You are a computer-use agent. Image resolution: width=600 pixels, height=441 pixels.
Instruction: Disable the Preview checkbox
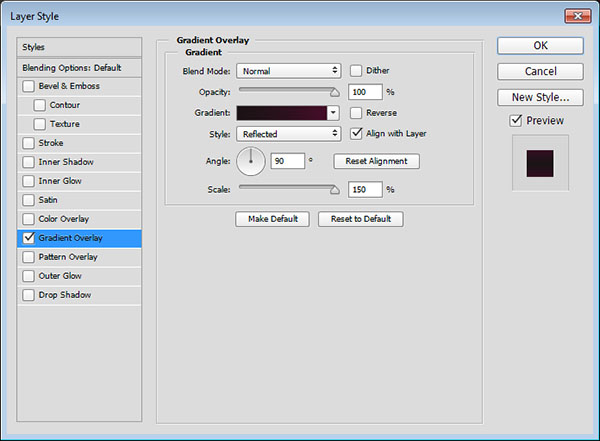[516, 121]
